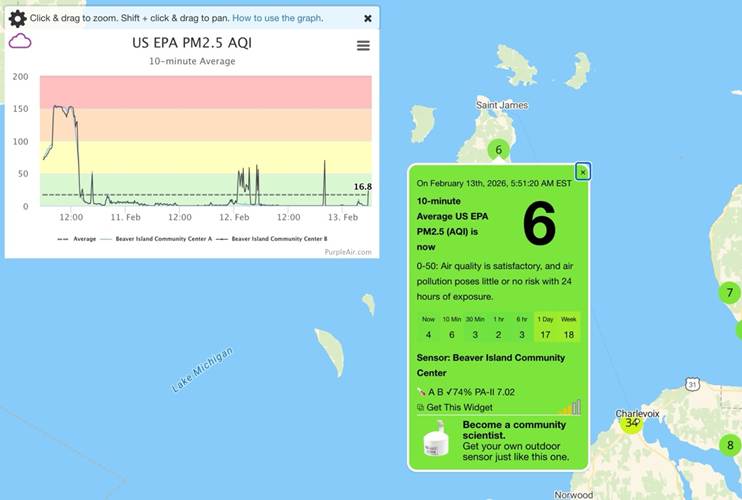The width and height of the screenshot is (742, 500).
Task: Select the Charlevoix sensor marker 34
Action: tap(631, 424)
